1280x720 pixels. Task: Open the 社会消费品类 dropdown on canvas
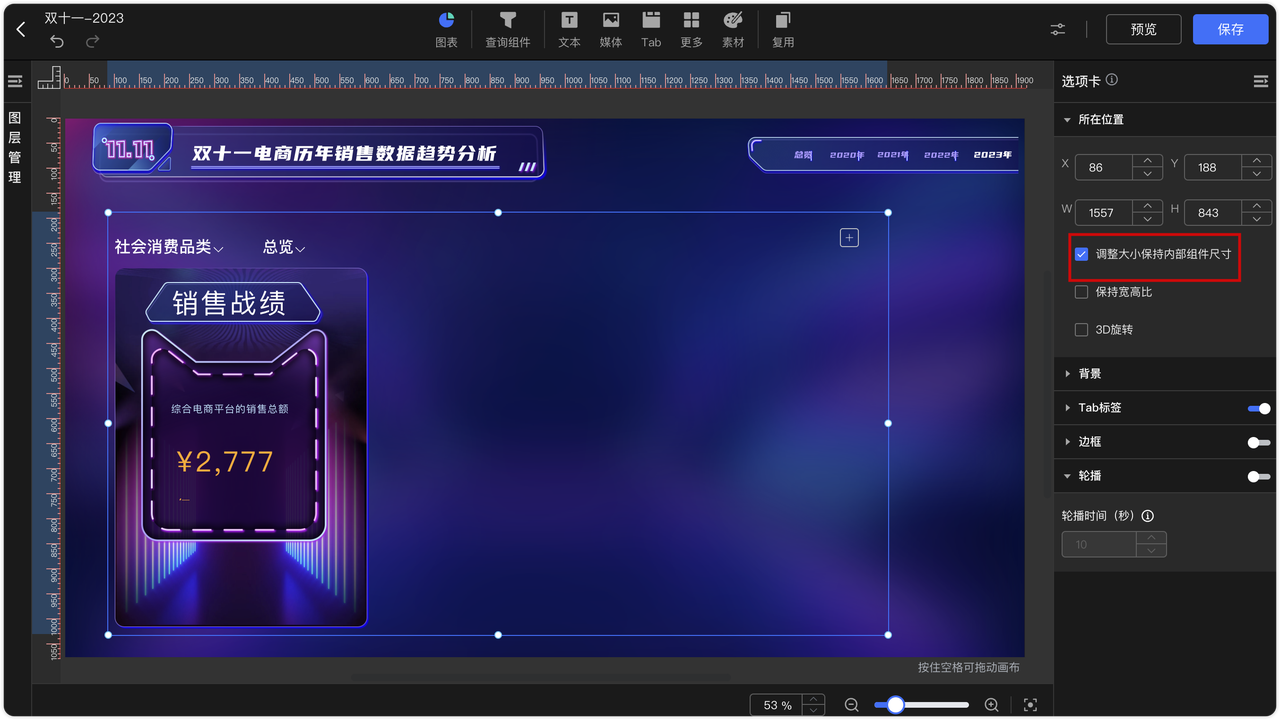pyautogui.click(x=168, y=247)
